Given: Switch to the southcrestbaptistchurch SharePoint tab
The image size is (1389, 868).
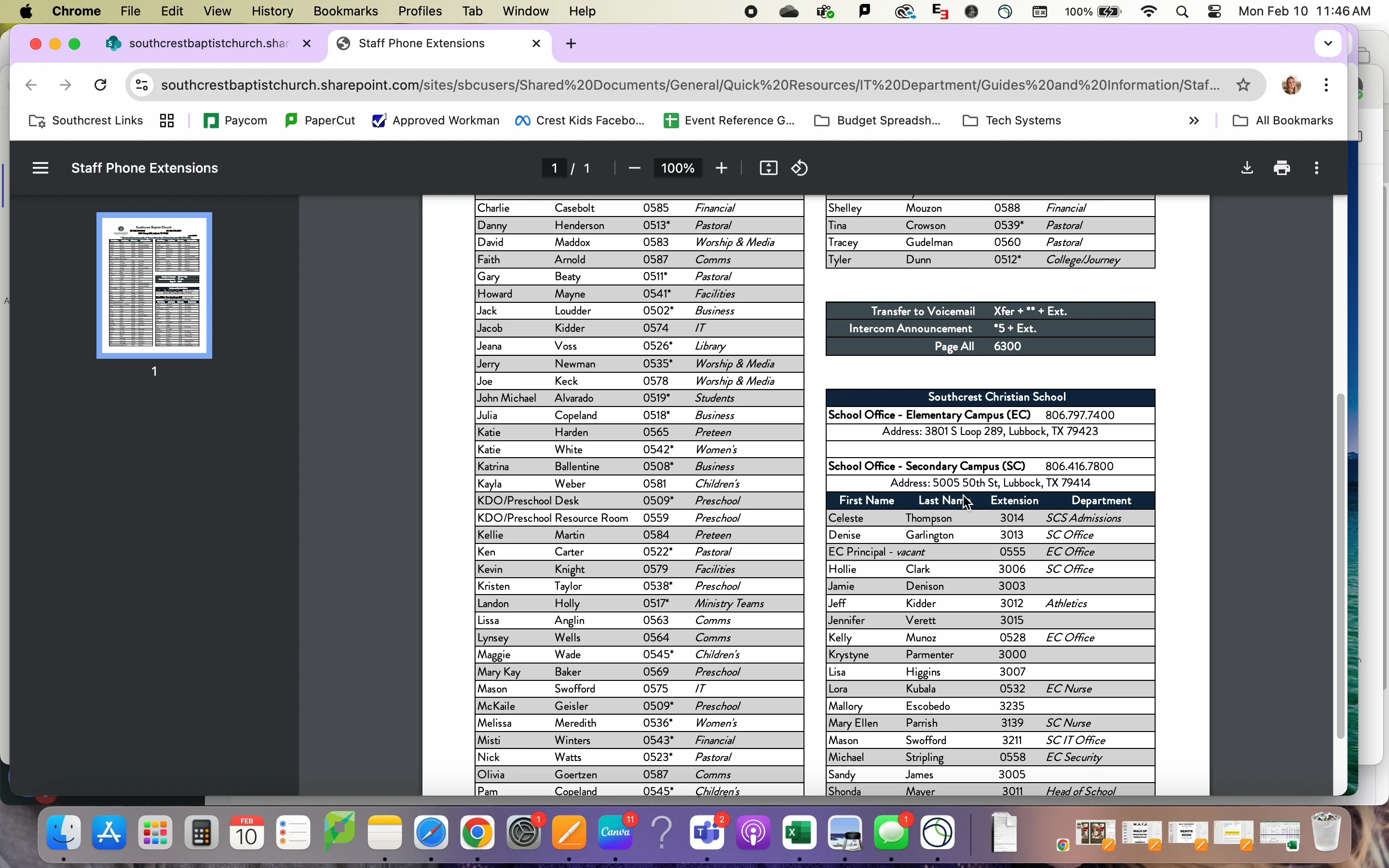Looking at the screenshot, I should [x=201, y=43].
